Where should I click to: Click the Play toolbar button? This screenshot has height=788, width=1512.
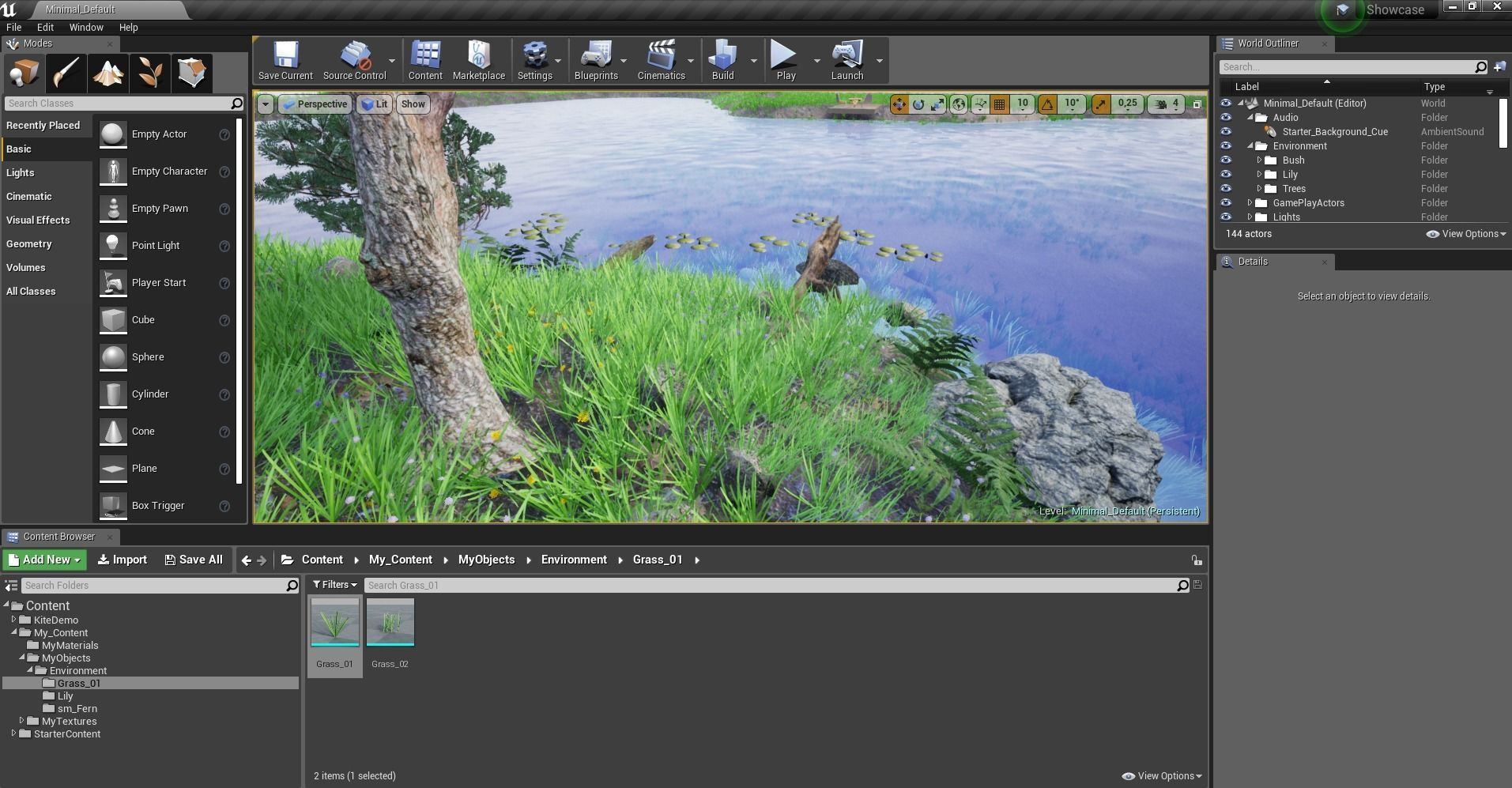point(785,60)
